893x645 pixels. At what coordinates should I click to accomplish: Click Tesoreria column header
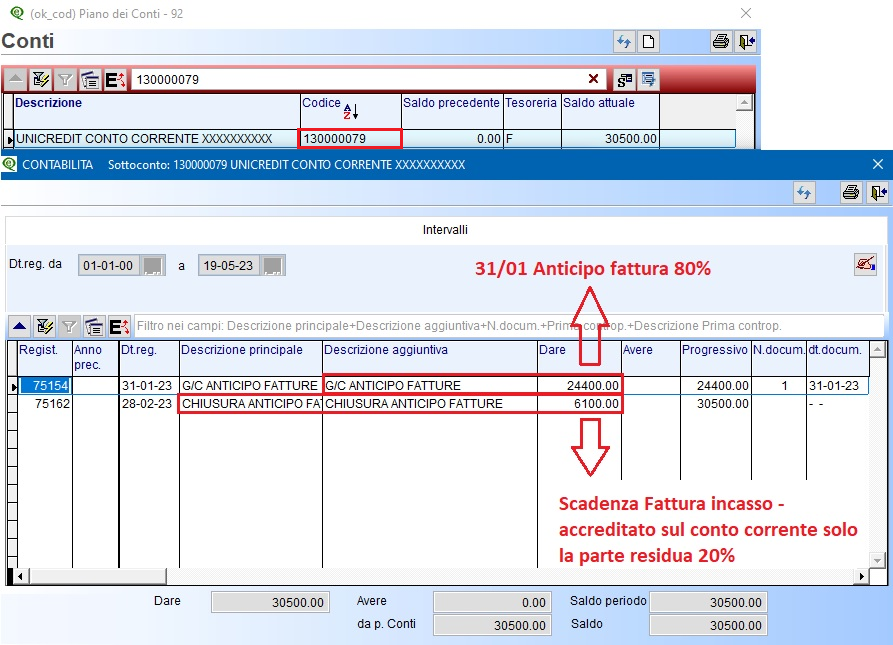pos(532,110)
